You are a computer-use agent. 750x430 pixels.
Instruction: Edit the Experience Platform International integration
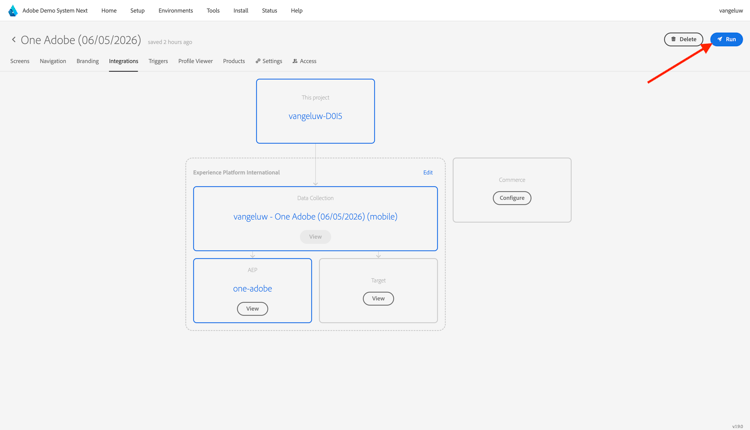tap(428, 173)
